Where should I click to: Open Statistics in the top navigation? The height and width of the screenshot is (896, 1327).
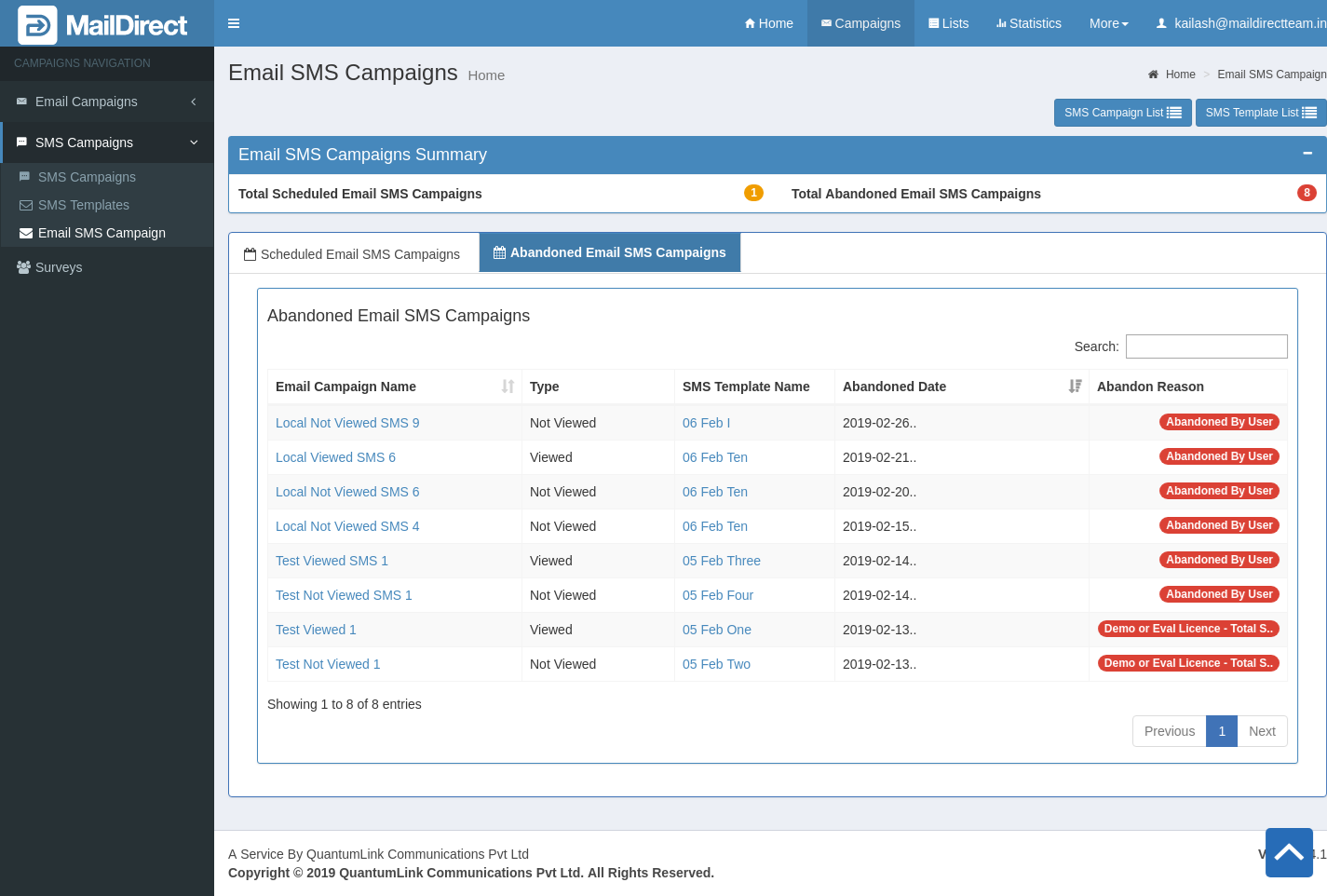pos(1028,23)
